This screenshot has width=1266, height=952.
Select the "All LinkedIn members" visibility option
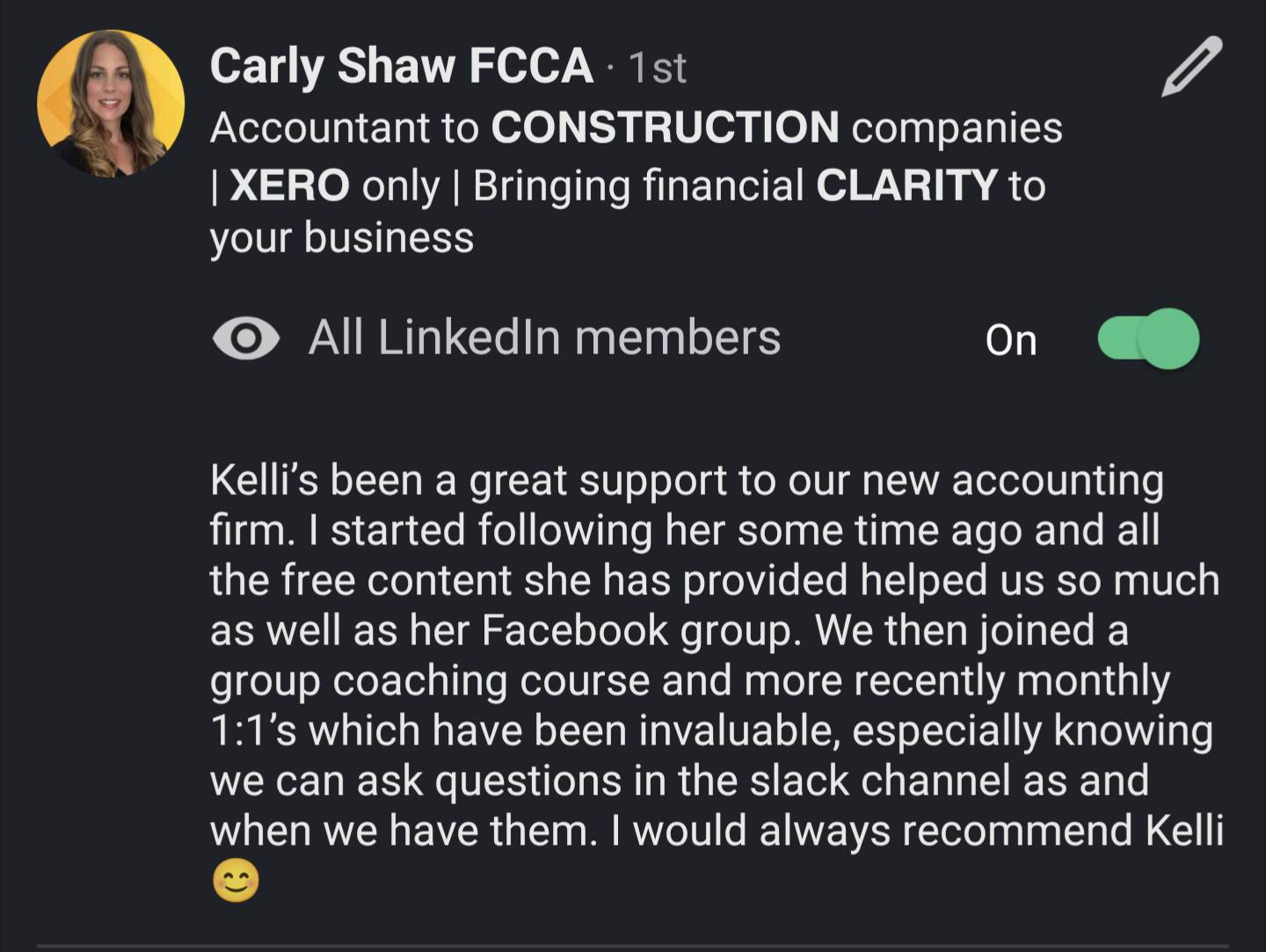click(544, 338)
